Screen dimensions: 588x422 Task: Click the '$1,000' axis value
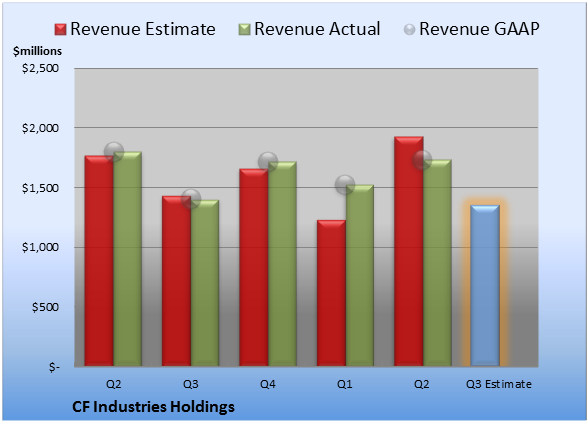[x=40, y=248]
